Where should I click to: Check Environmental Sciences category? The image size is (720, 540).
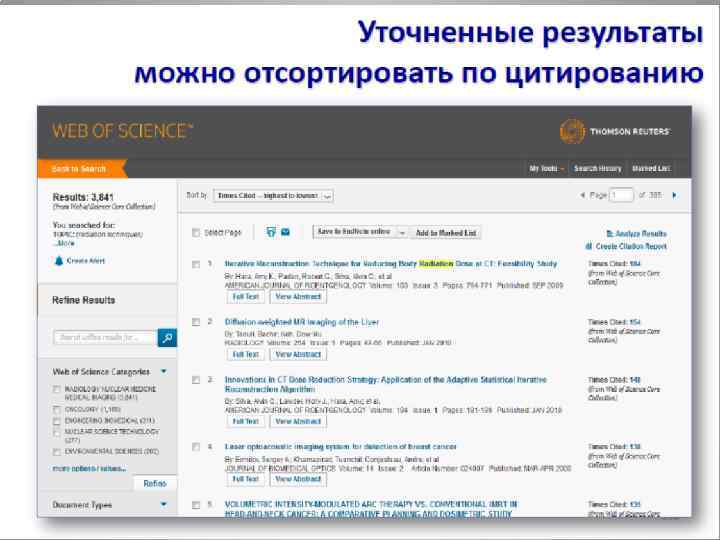pos(57,452)
